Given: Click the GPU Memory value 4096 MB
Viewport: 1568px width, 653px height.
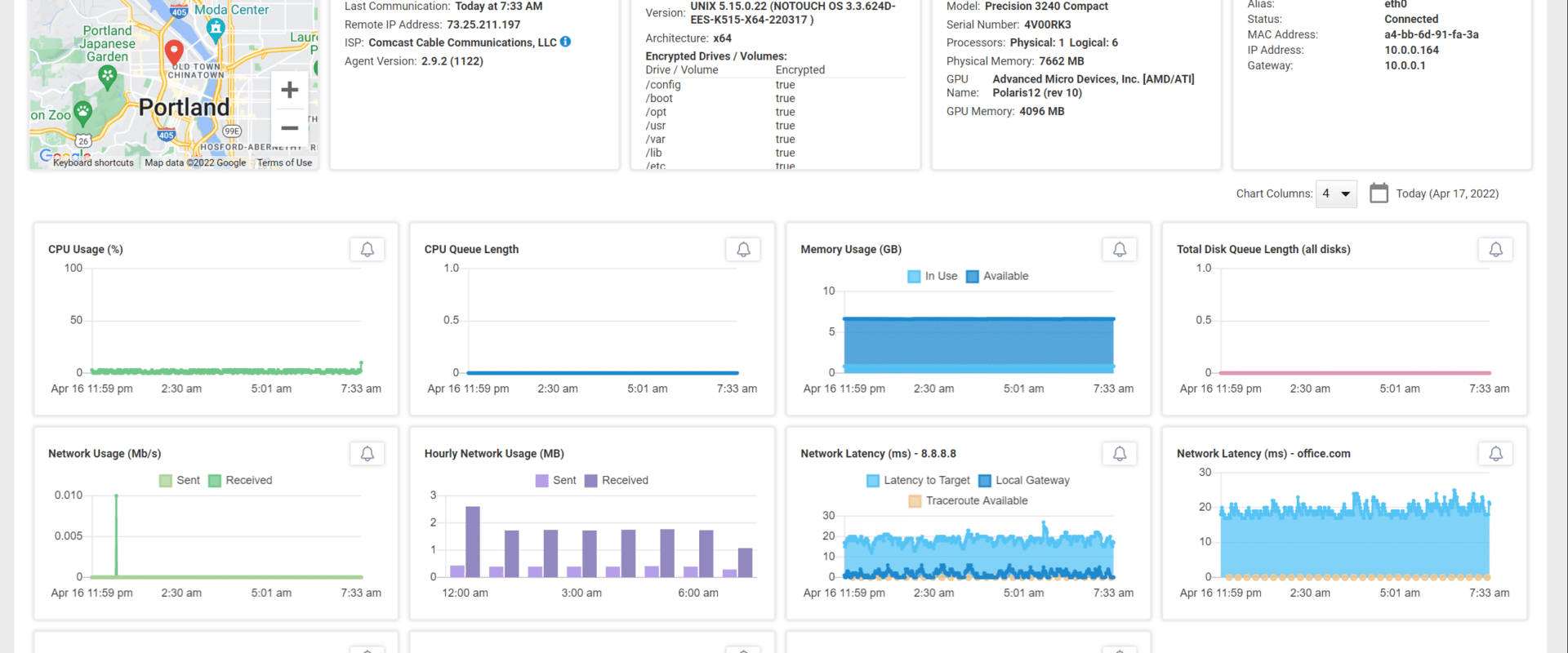Looking at the screenshot, I should 1041,111.
